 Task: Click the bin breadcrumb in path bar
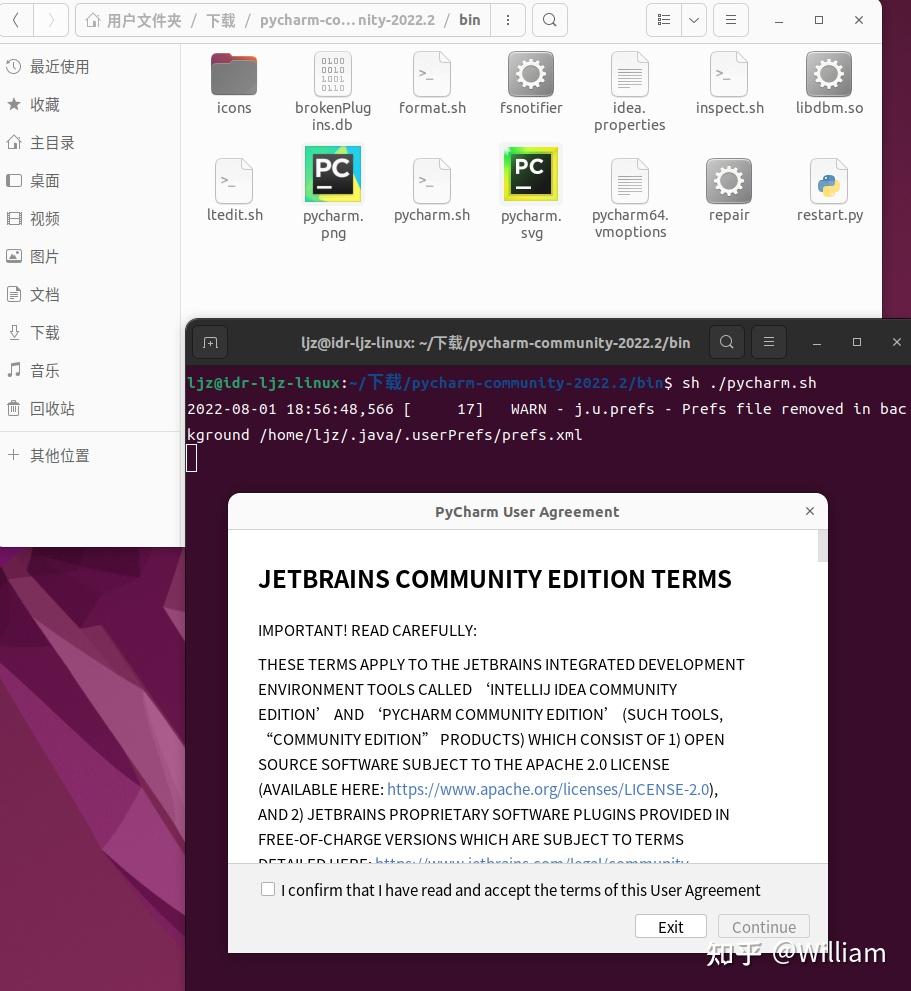[x=470, y=20]
